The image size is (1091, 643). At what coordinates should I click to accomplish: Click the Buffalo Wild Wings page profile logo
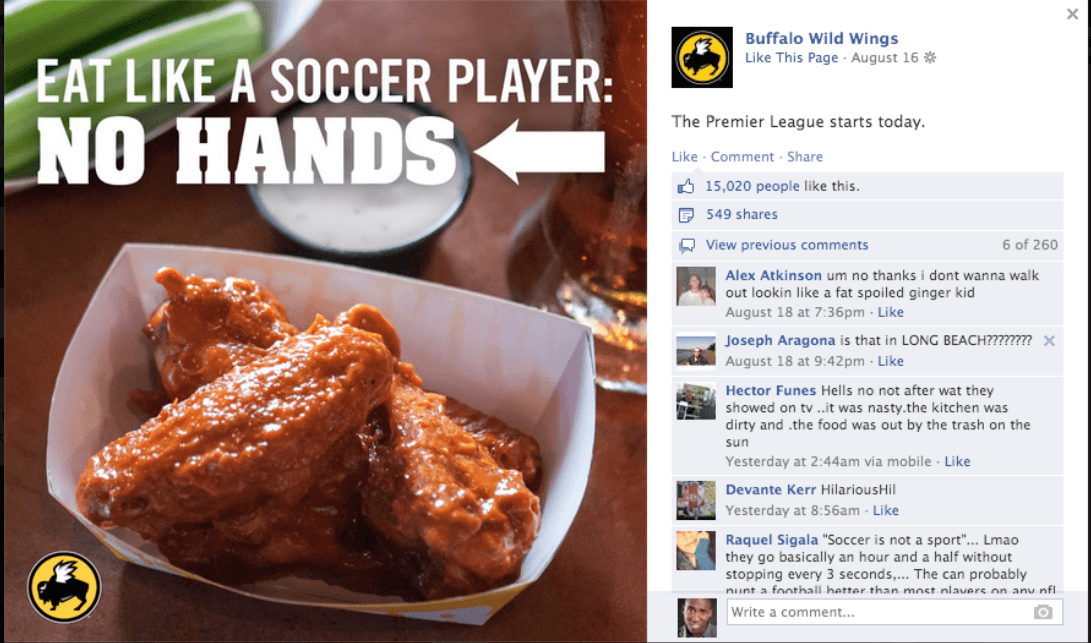point(701,57)
